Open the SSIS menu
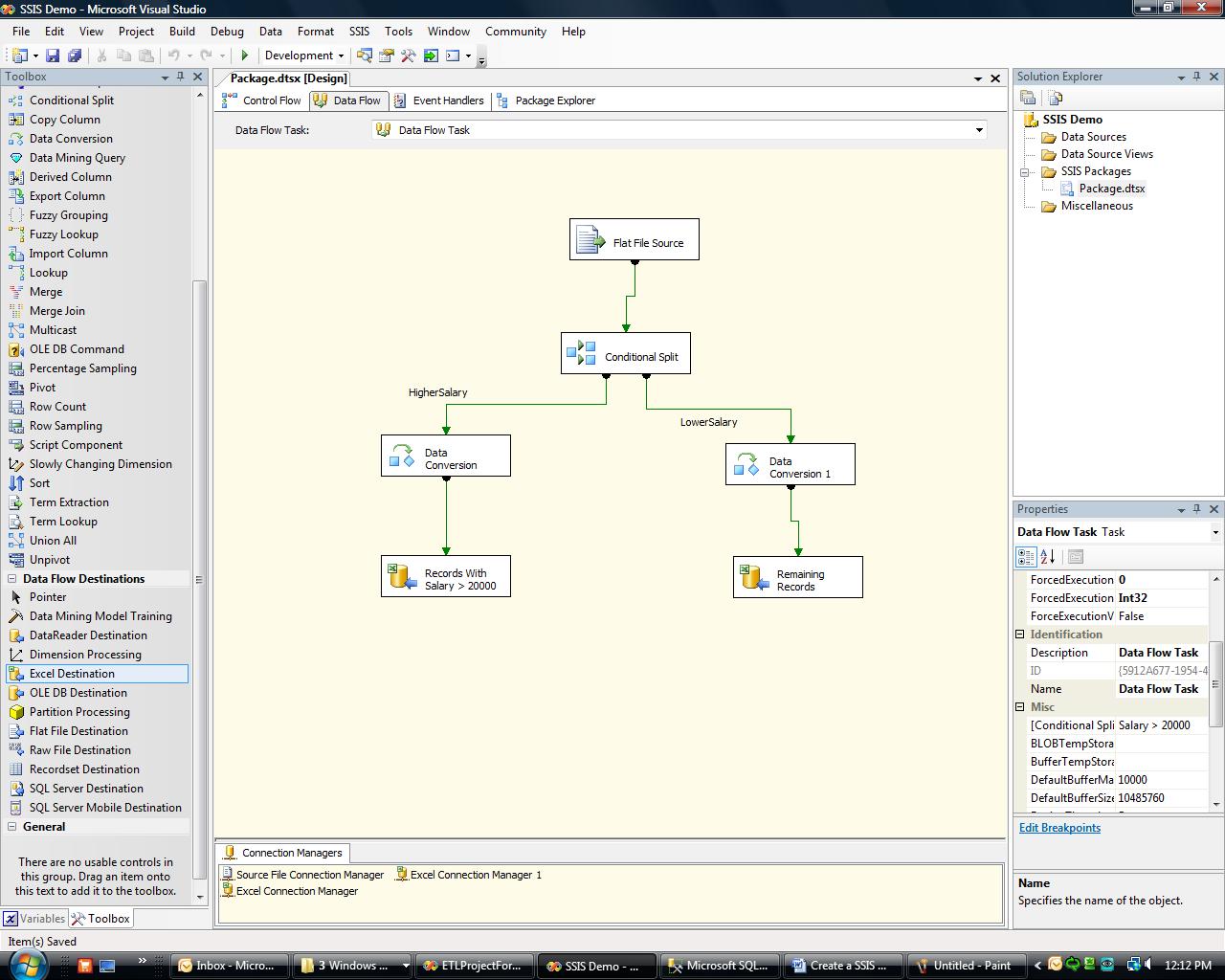This screenshot has width=1225, height=980. (x=359, y=32)
